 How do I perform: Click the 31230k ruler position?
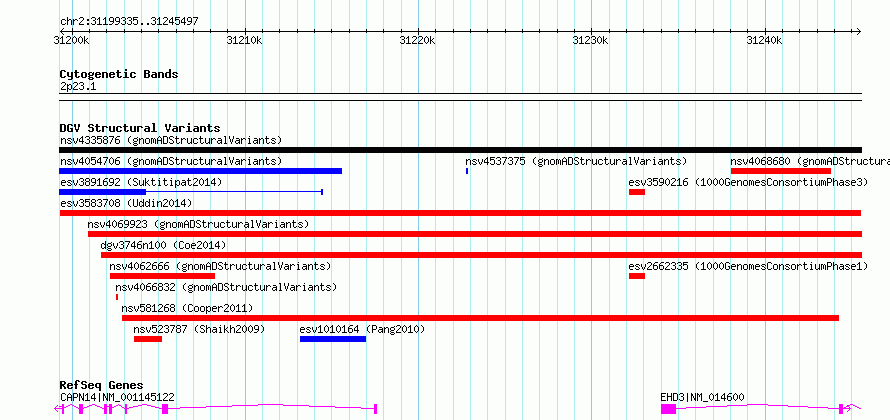[591, 40]
